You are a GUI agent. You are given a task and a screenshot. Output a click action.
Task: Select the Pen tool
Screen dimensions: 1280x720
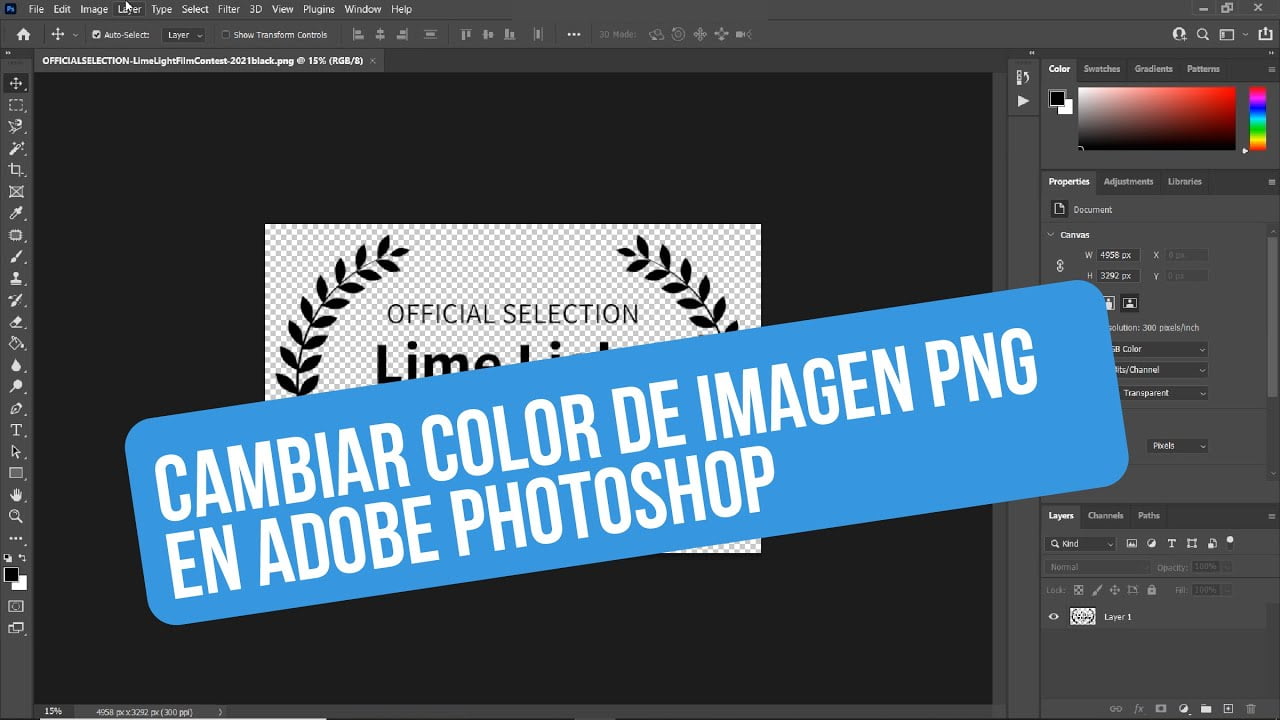16,409
